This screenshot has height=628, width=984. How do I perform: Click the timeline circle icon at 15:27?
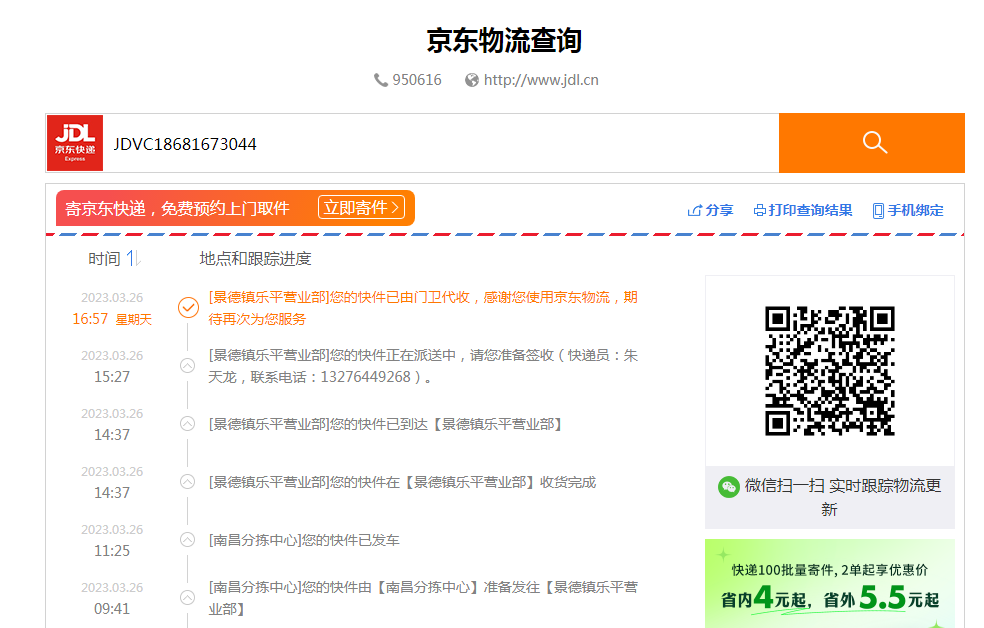coord(188,366)
